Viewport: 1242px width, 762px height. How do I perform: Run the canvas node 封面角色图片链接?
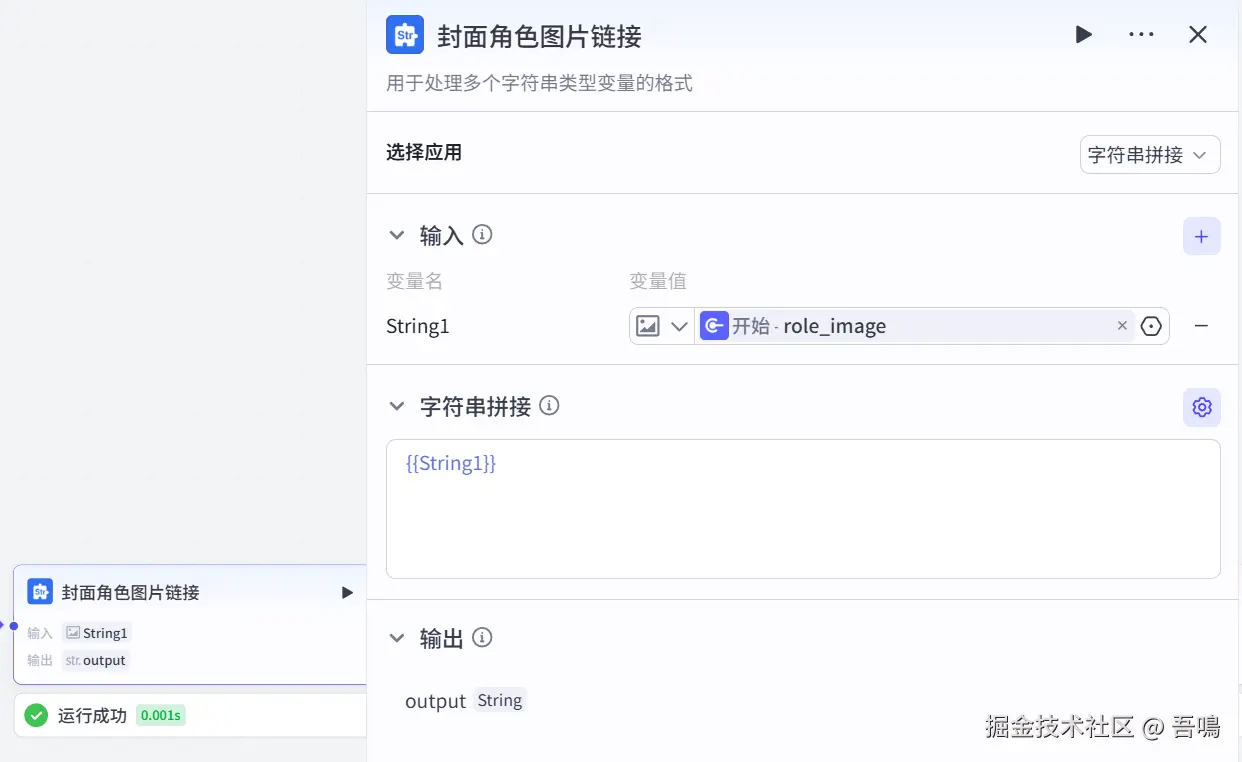click(347, 592)
